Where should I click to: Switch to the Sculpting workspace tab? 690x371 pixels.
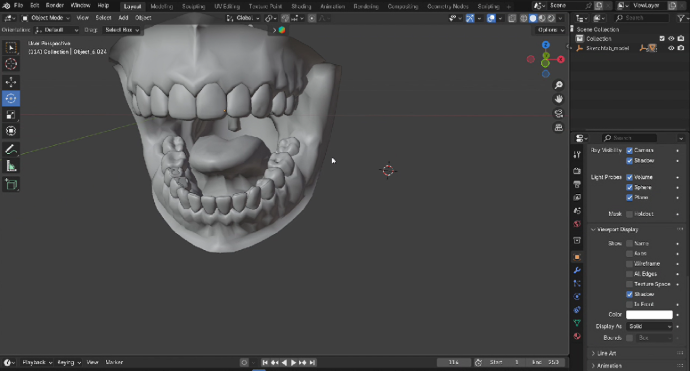pos(194,6)
